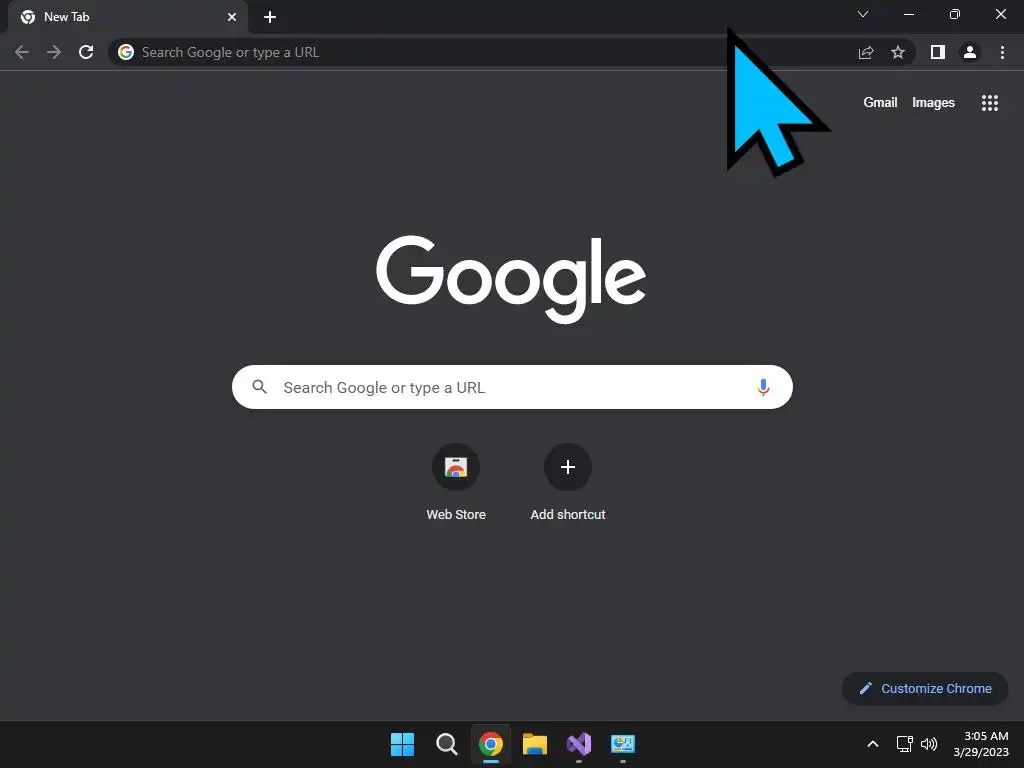The height and width of the screenshot is (768, 1024).
Task: Close the New Tab tab
Action: tap(232, 17)
